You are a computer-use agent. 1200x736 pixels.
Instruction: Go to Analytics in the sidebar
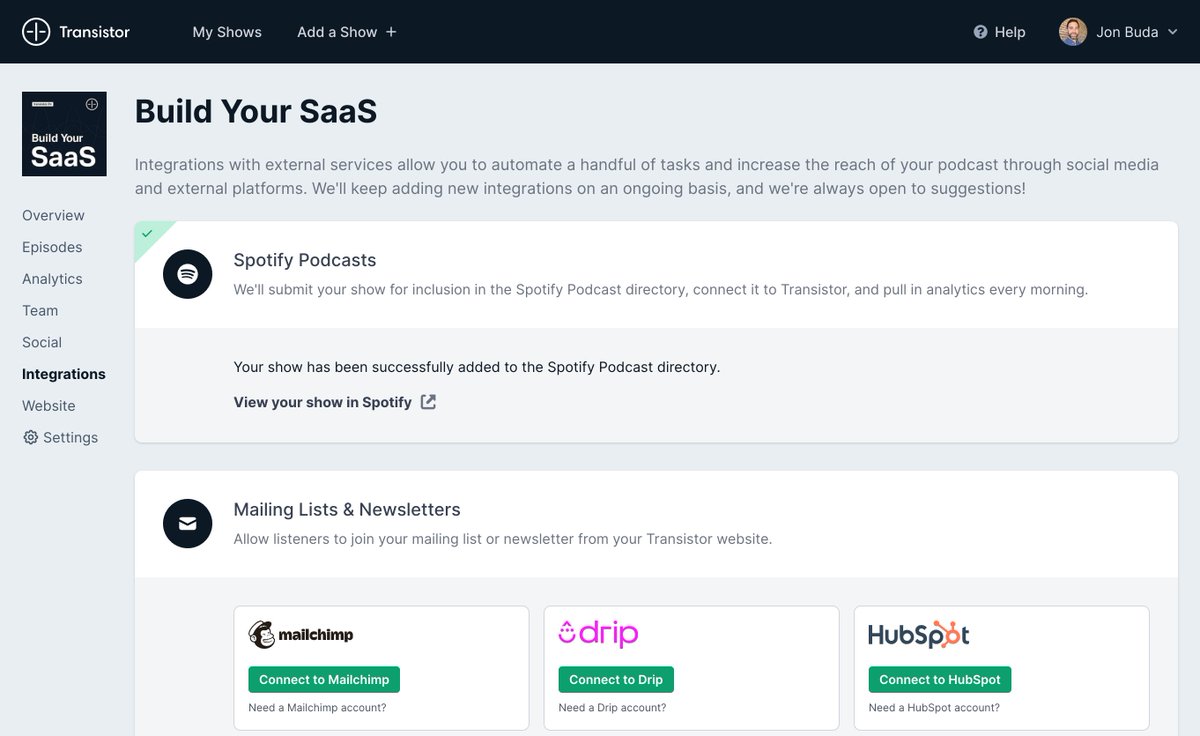click(52, 279)
